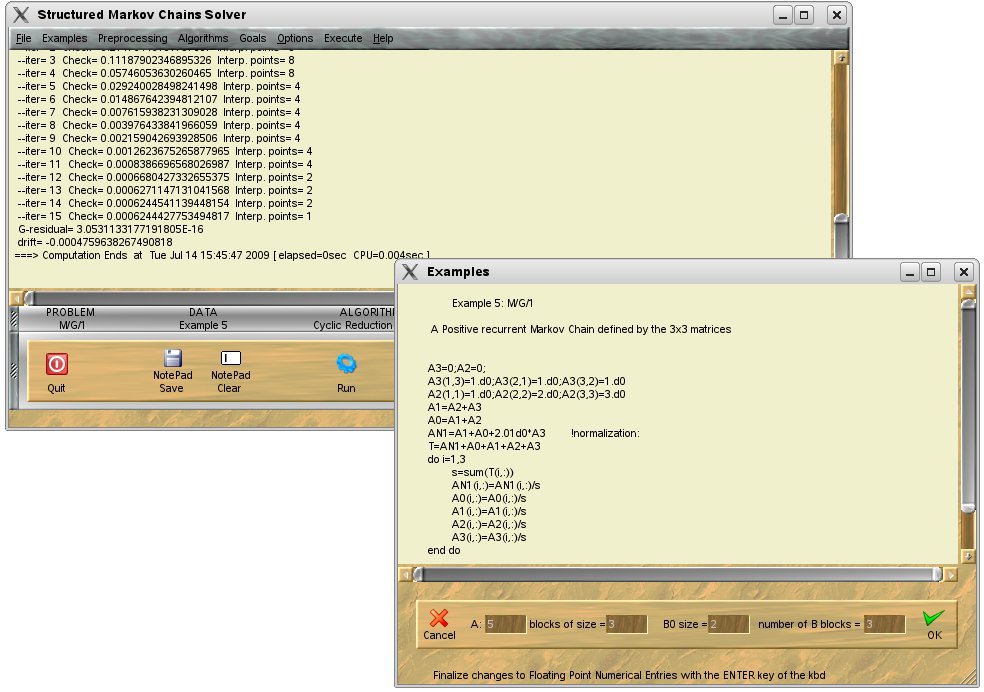
Task: Click the X logo in Solver title bar
Action: coord(21,15)
